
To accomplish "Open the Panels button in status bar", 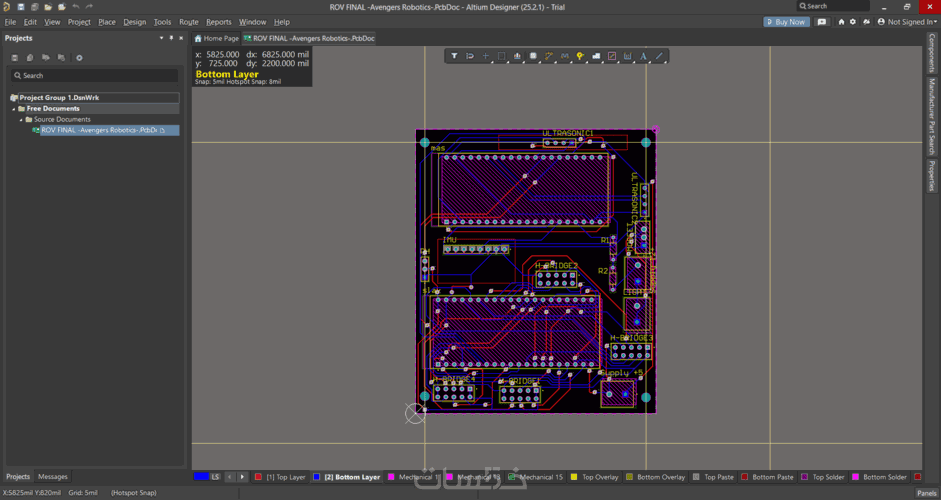I will pos(926,493).
